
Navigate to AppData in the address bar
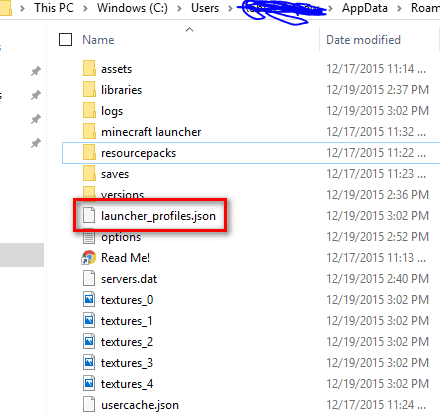[365, 8]
